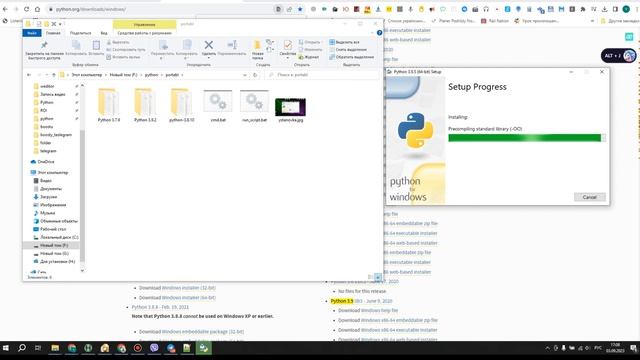Click the browser reload button
Viewport: 640px width, 360px height.
point(26,9)
